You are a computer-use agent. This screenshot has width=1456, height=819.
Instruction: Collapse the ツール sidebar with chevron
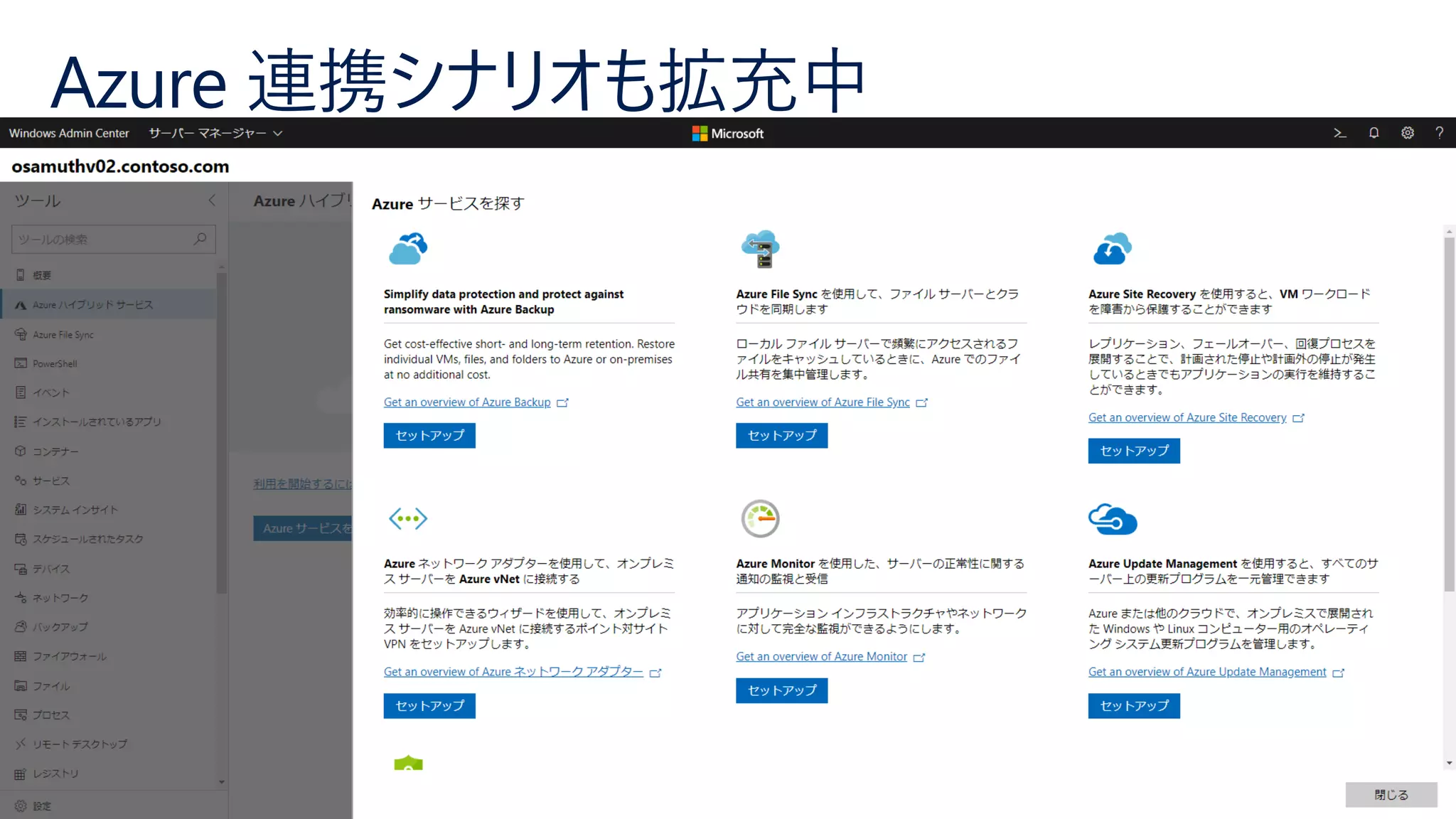click(x=212, y=200)
